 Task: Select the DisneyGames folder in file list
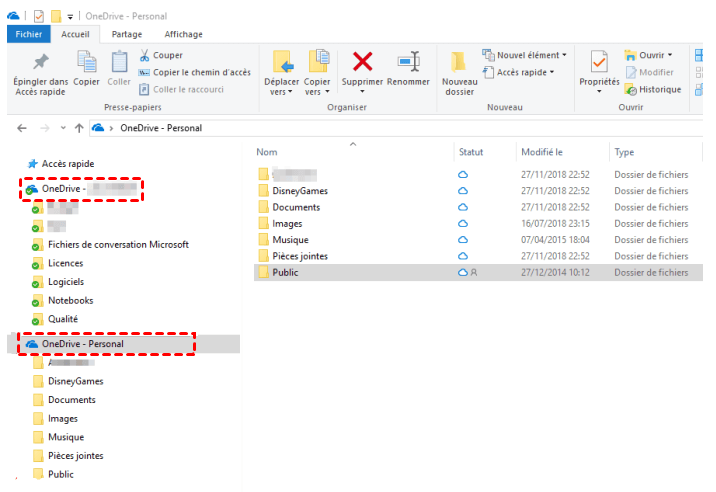(300, 191)
